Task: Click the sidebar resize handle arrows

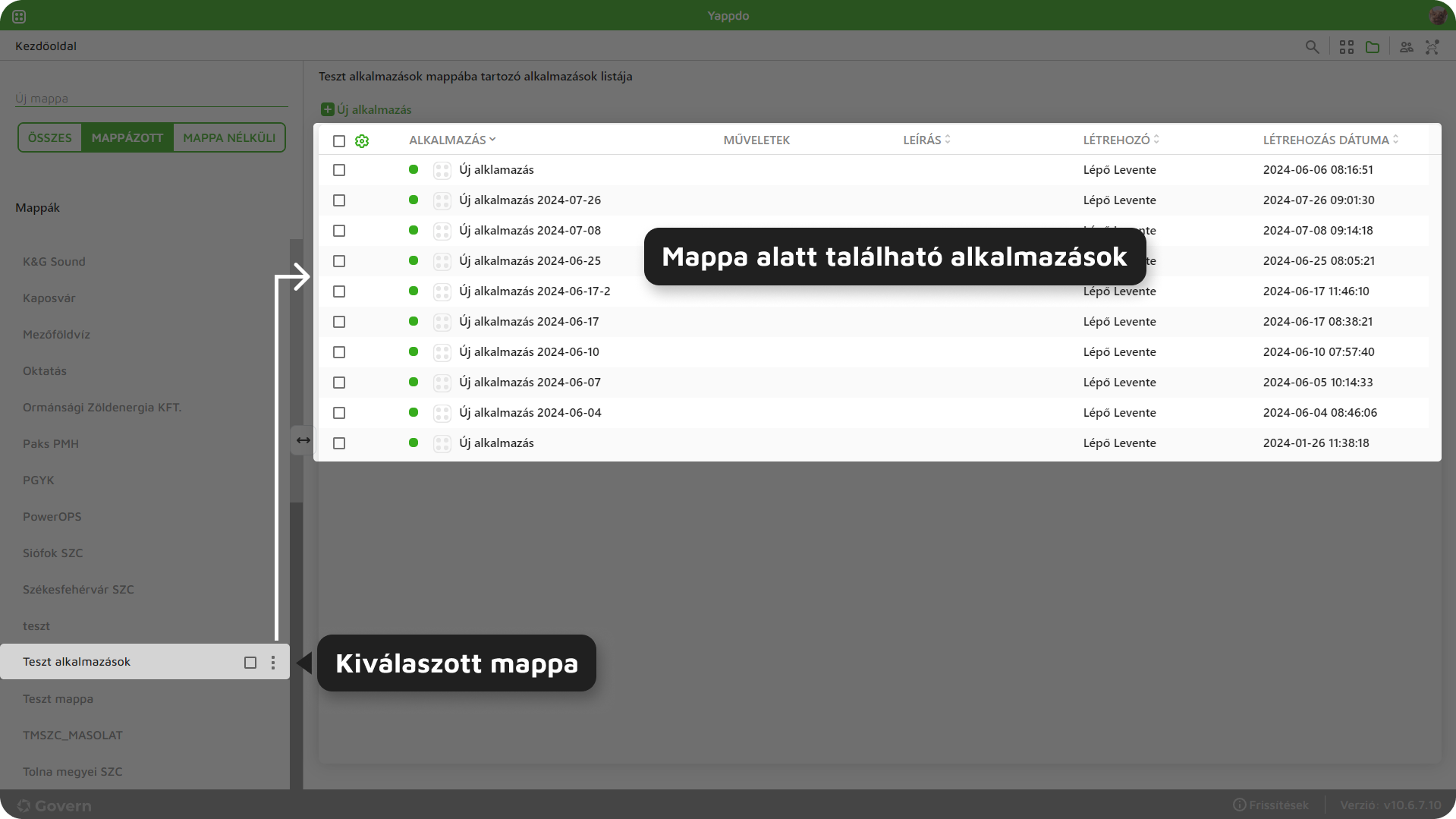Action: 303,440
